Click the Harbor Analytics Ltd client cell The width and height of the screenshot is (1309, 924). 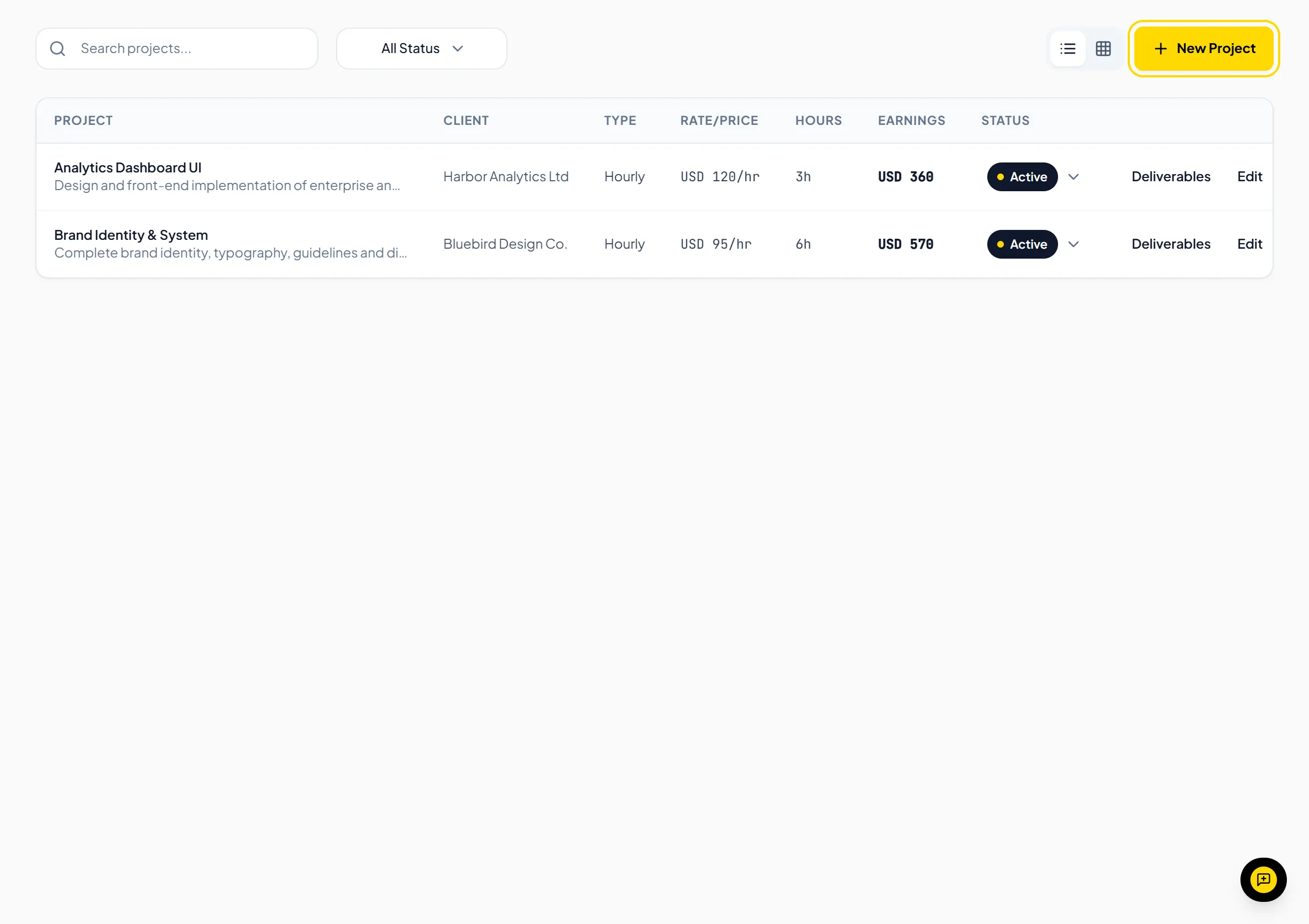506,177
